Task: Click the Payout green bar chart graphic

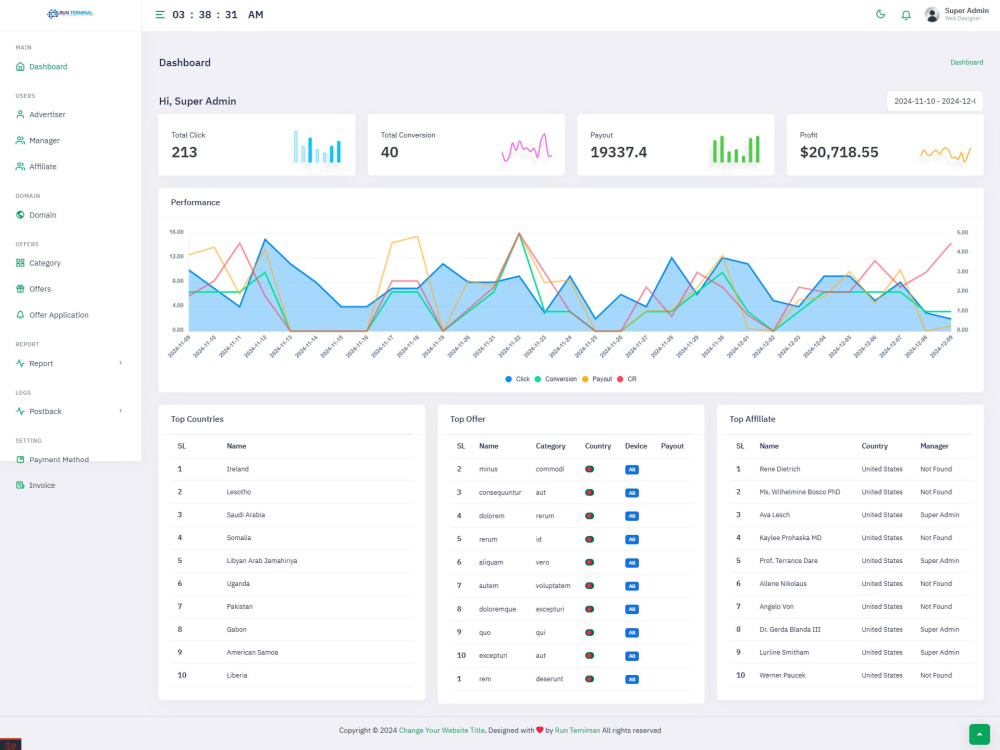Action: (736, 149)
